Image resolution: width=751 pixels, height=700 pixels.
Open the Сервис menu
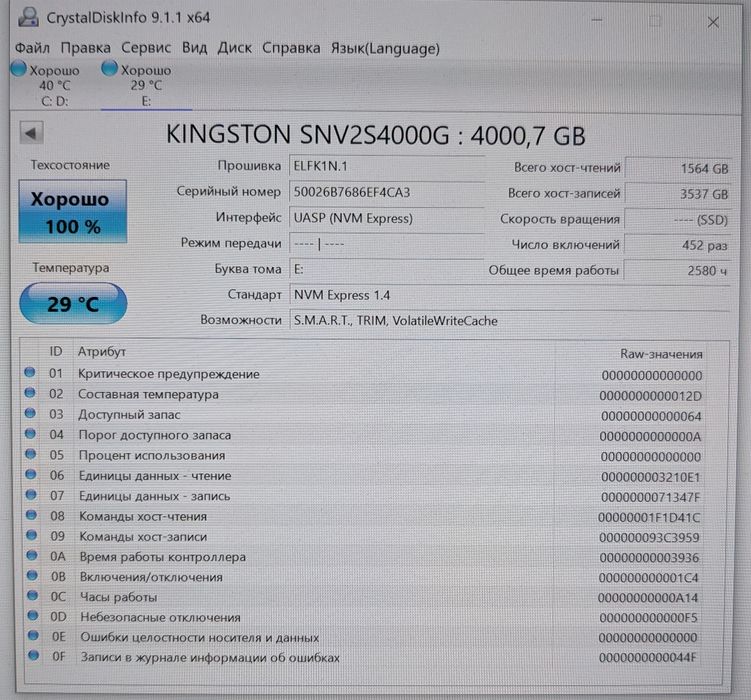point(146,48)
